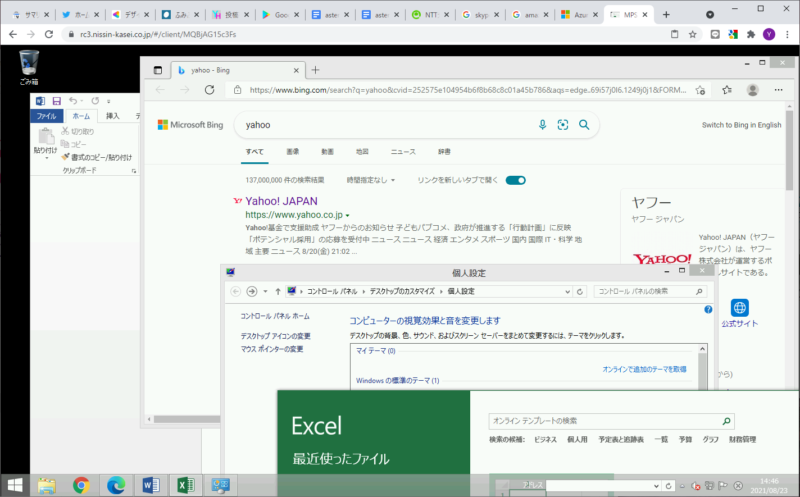Expand the Word clipboard group dialog launcher
The height and width of the screenshot is (497, 800).
134,171
